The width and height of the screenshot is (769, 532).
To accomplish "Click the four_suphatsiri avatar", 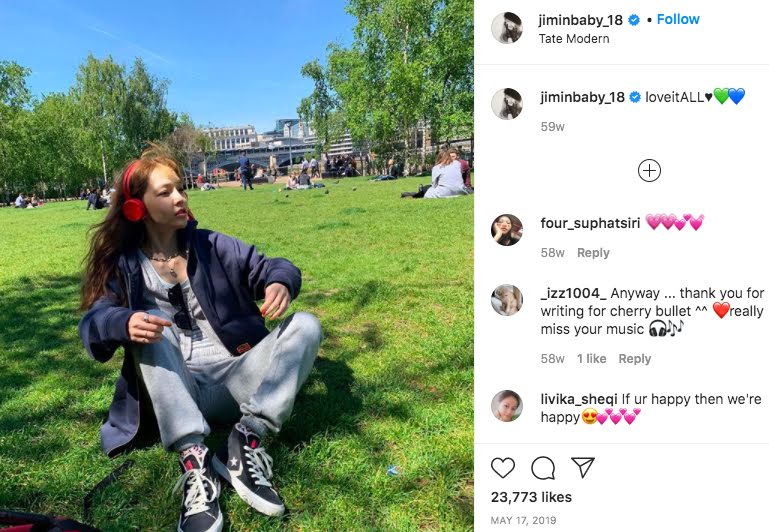I will pos(507,229).
